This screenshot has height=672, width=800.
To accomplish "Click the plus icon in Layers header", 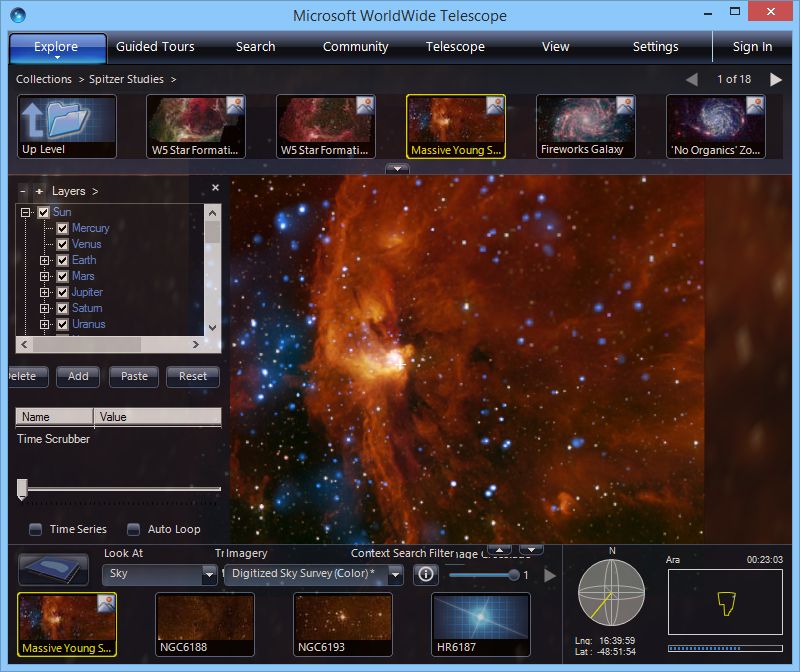I will [x=40, y=191].
